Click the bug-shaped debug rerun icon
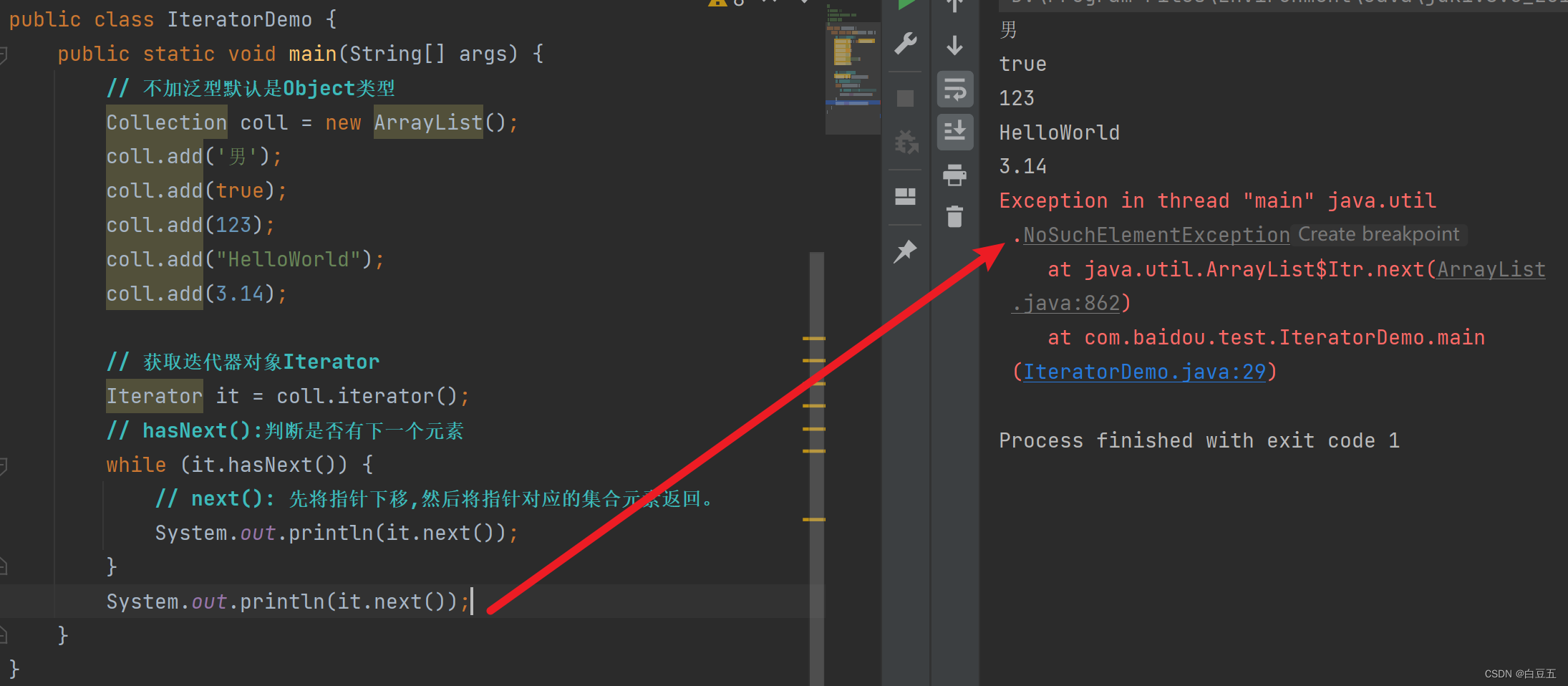 pyautogui.click(x=906, y=142)
